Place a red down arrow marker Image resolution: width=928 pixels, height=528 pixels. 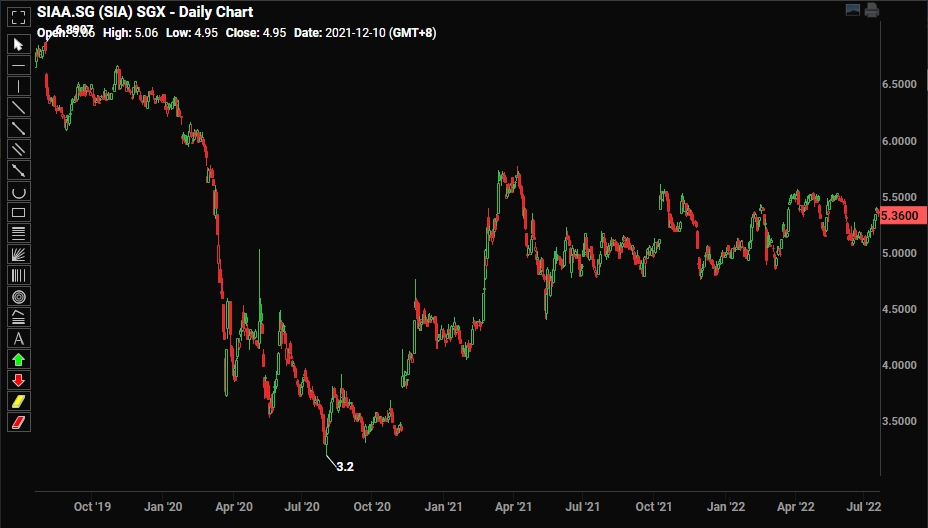pyautogui.click(x=18, y=381)
